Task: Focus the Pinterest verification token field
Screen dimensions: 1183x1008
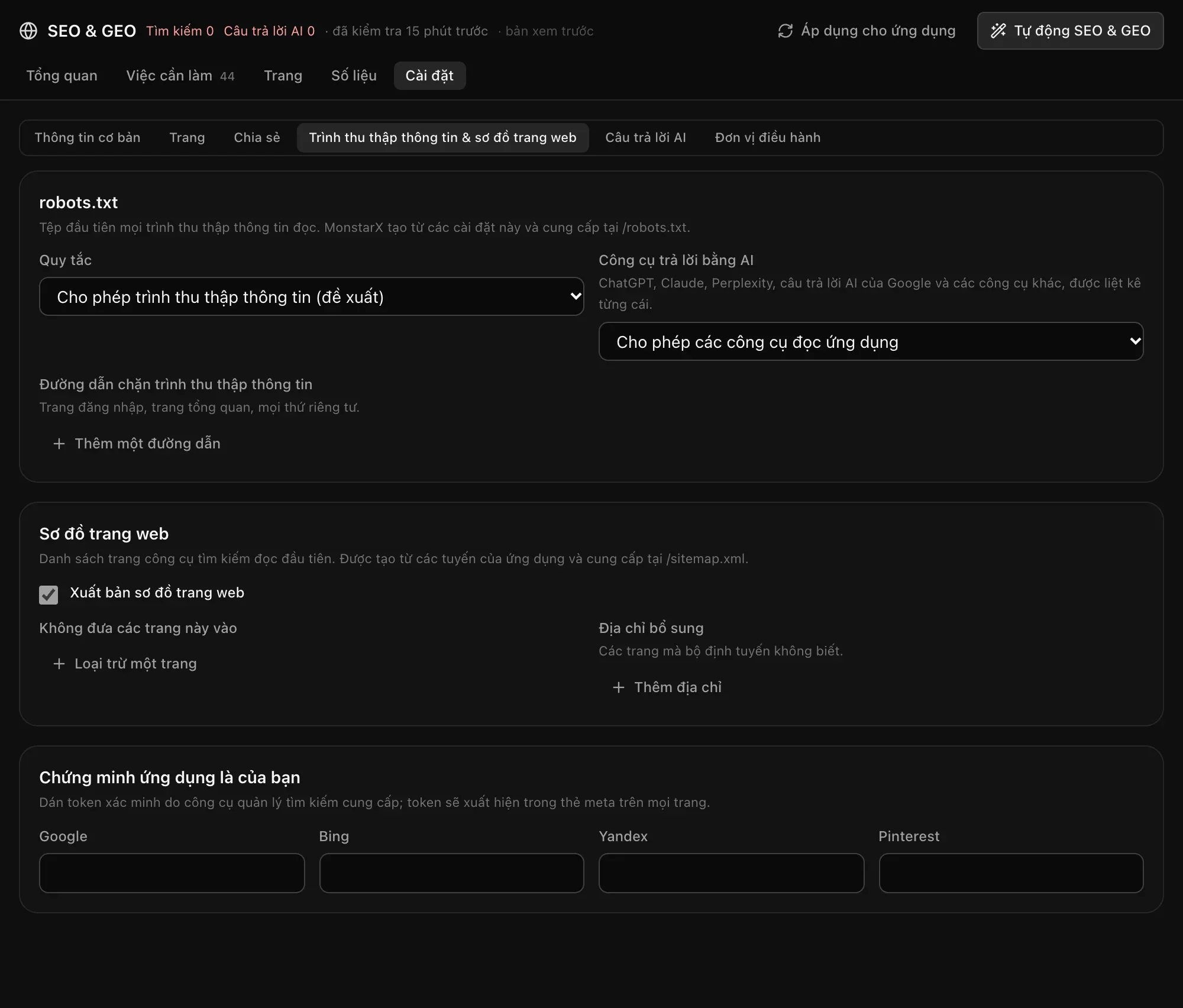Action: point(1011,873)
